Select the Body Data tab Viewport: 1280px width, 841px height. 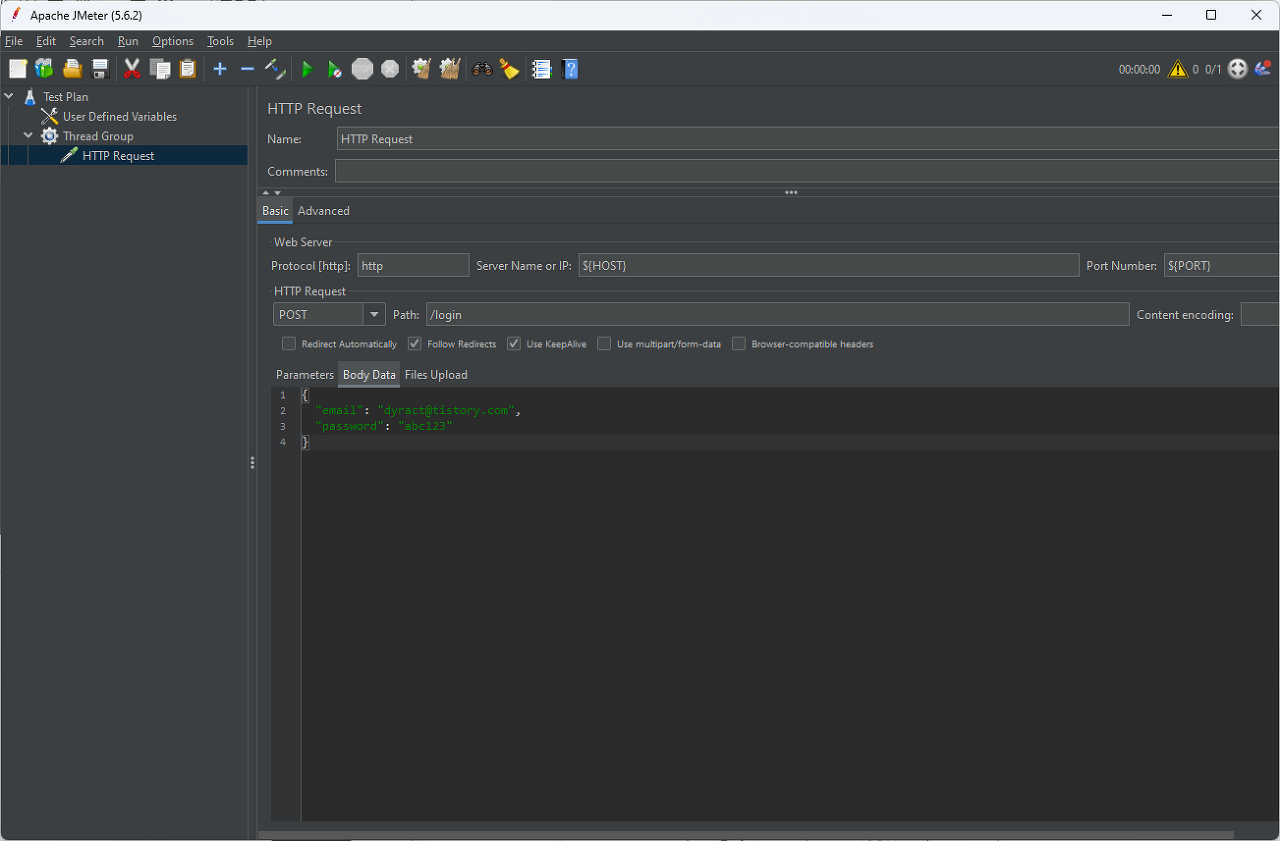tap(369, 375)
